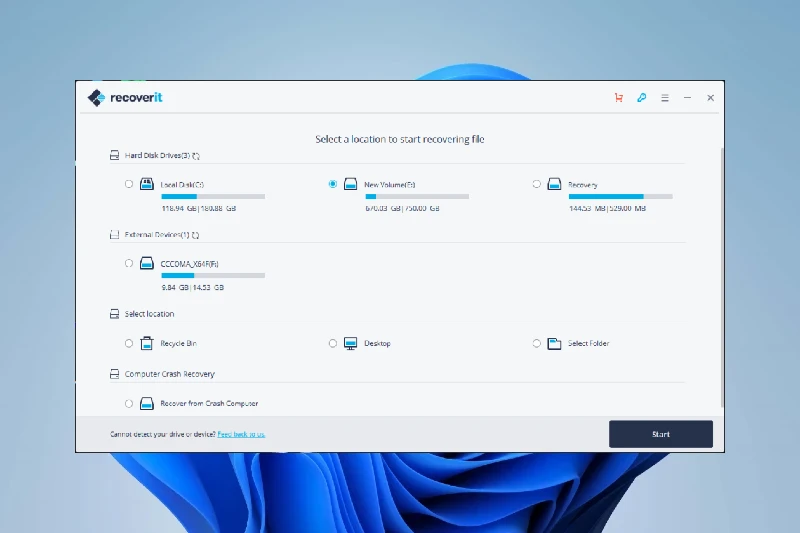Select Recover from Crash Computer option
The image size is (800, 533).
[129, 403]
